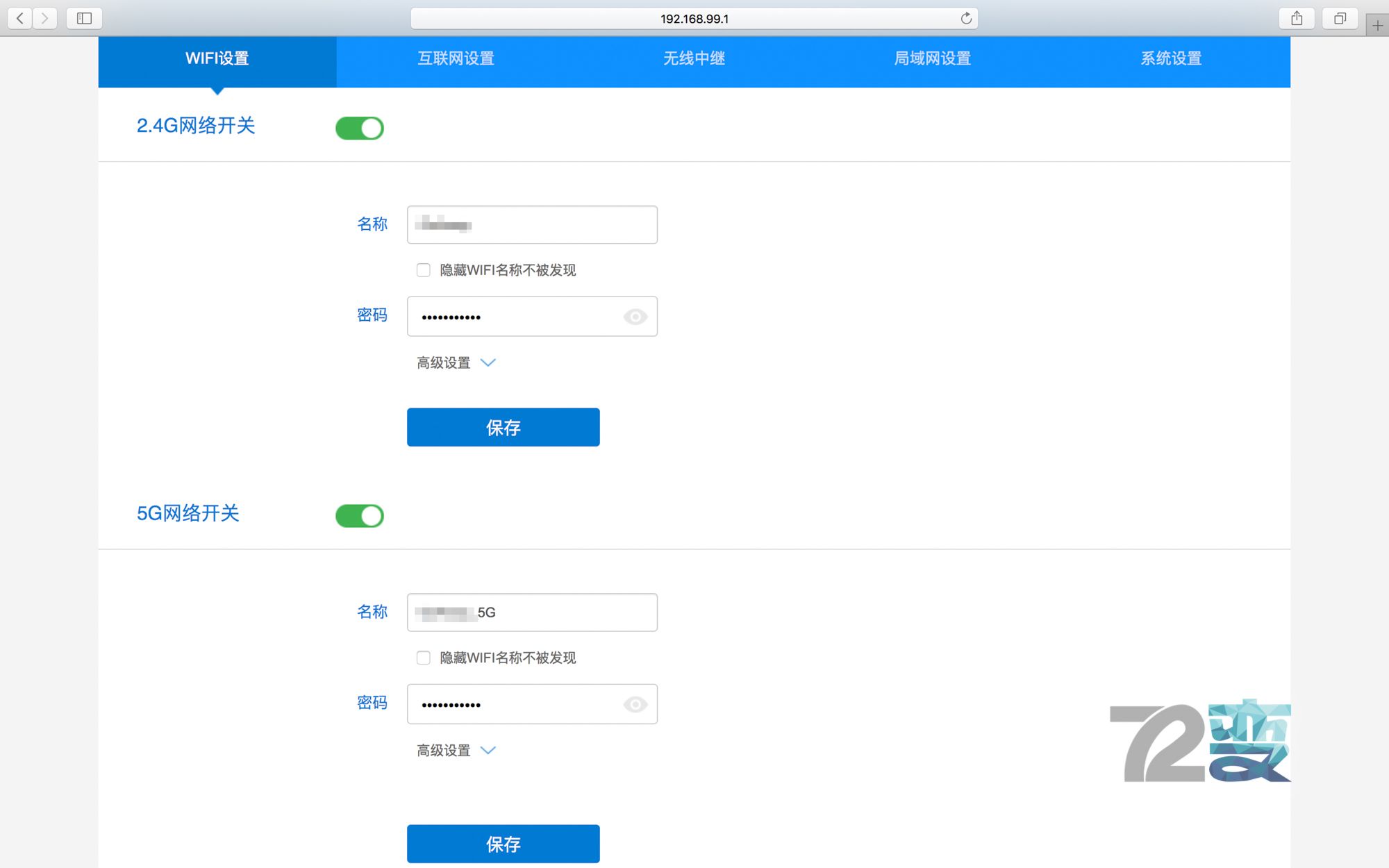This screenshot has width=1389, height=868.
Task: Show all tabs overview icon
Action: coord(1340,18)
